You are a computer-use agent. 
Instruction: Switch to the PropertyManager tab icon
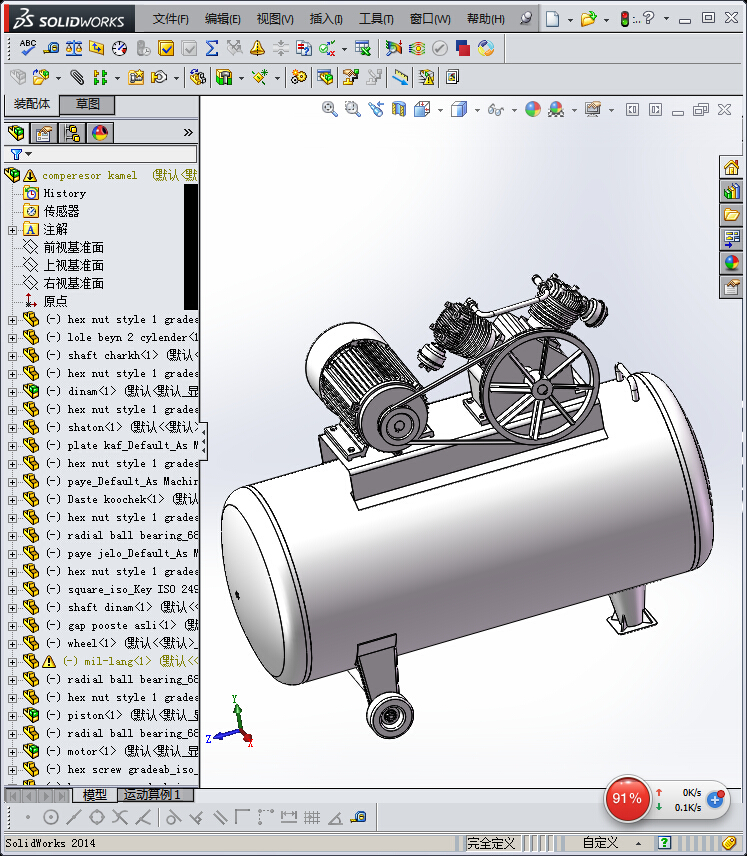pos(44,133)
